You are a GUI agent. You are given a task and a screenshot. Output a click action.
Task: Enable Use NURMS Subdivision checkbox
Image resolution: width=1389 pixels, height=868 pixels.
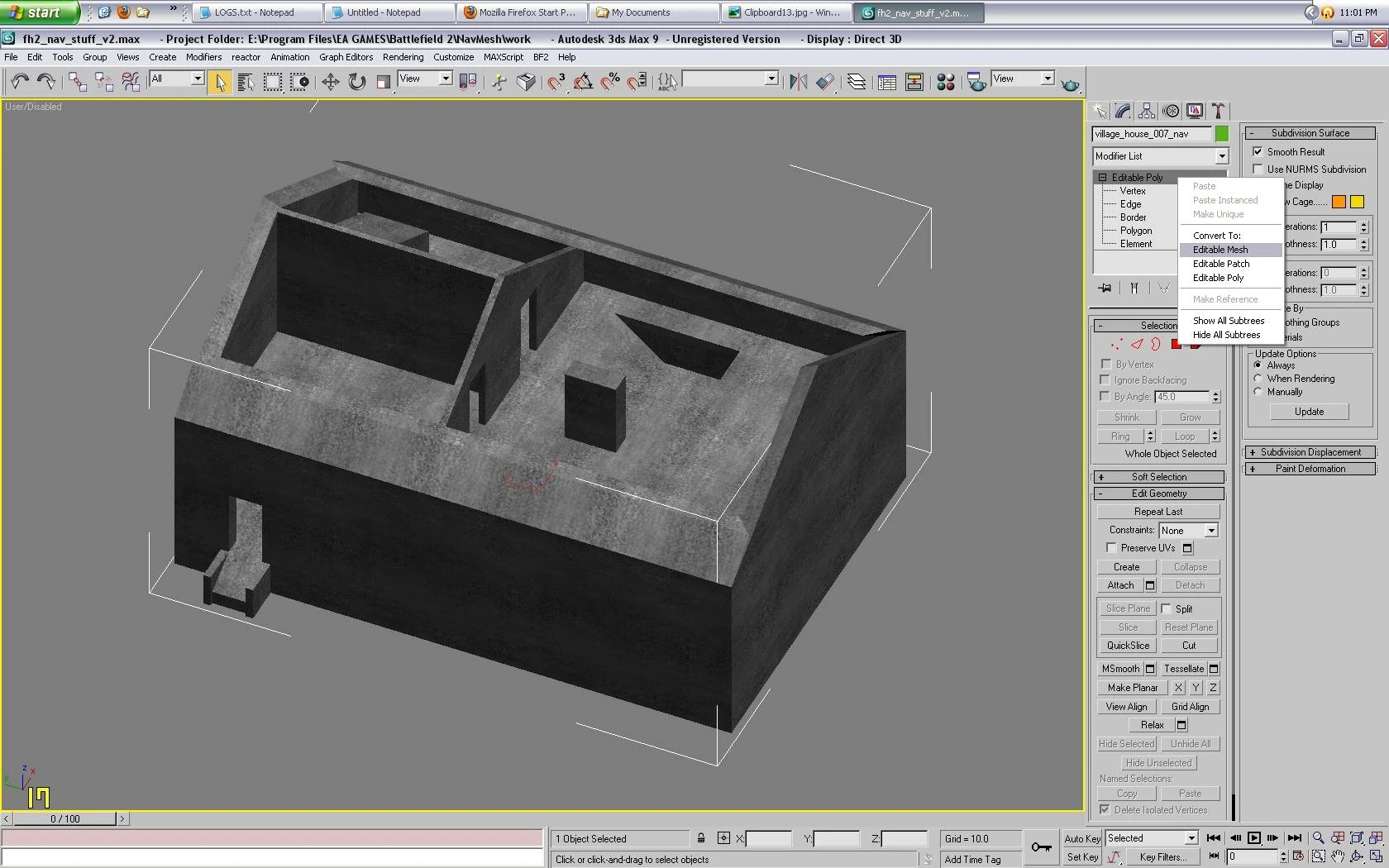point(1258,169)
